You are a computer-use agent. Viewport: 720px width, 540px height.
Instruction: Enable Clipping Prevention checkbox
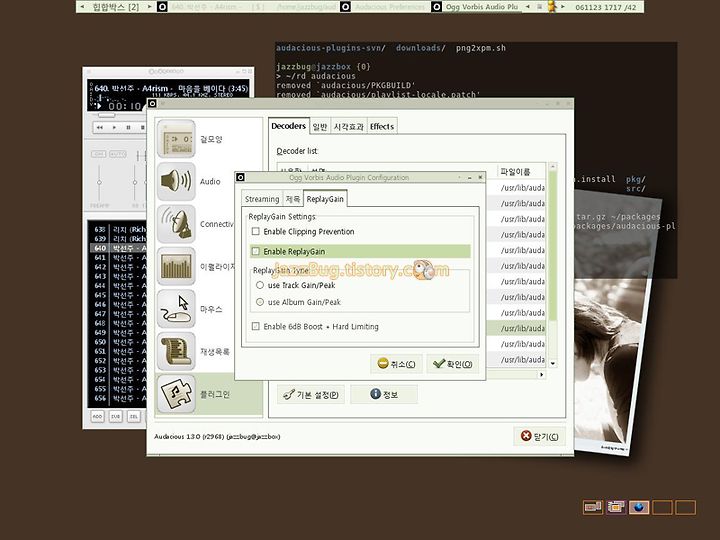[256, 231]
